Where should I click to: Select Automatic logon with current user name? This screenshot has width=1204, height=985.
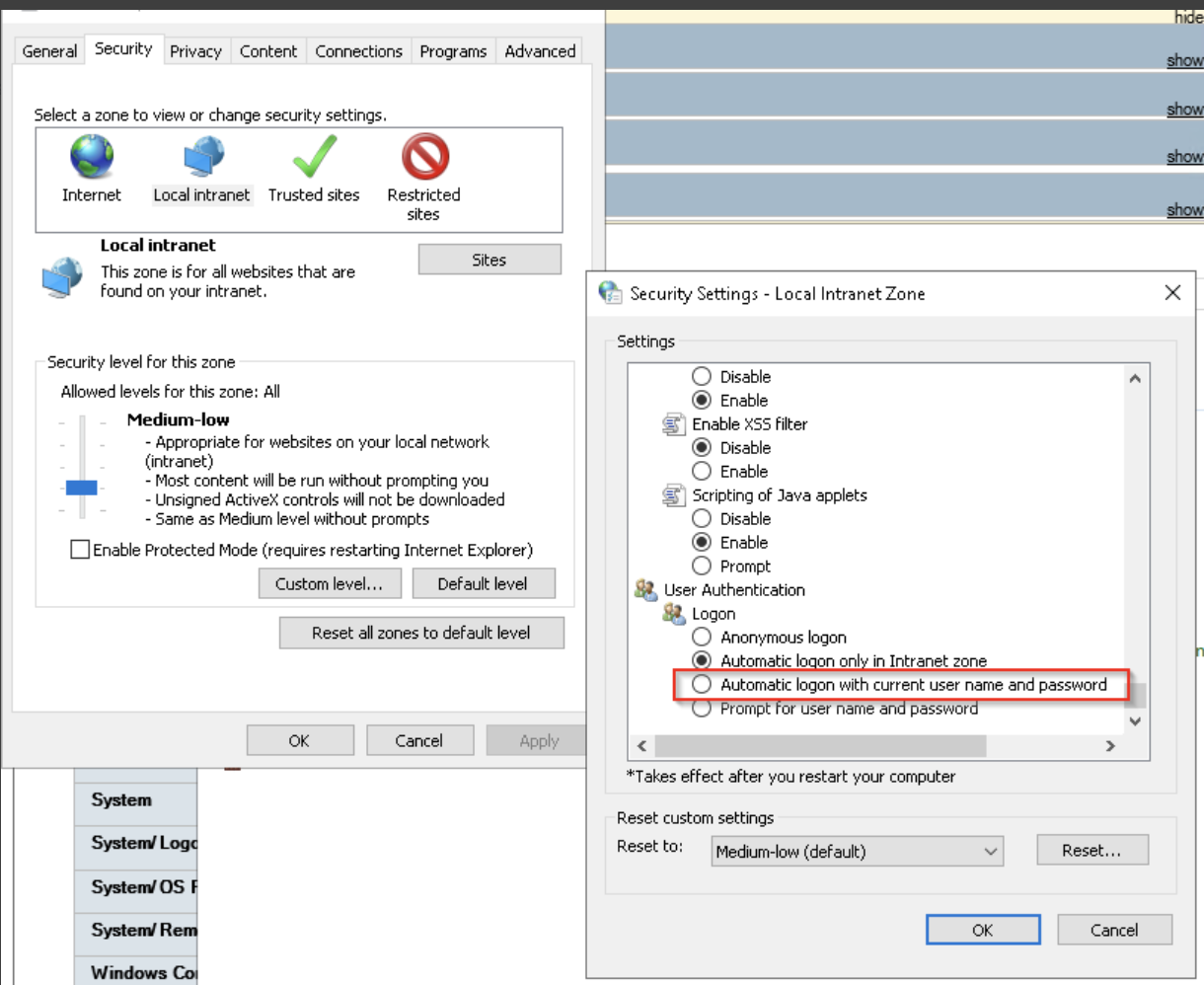click(x=702, y=684)
